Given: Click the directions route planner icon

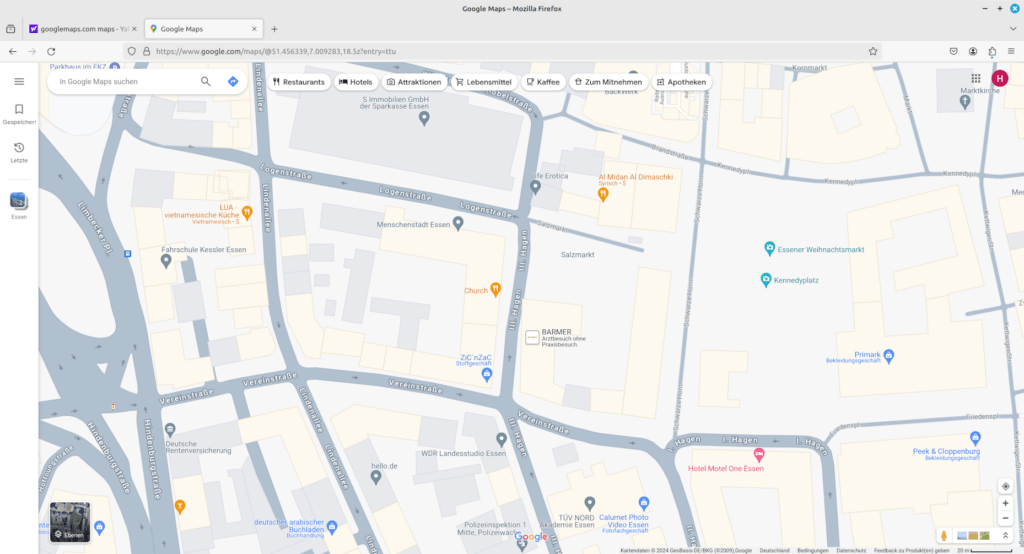Looking at the screenshot, I should (x=233, y=81).
